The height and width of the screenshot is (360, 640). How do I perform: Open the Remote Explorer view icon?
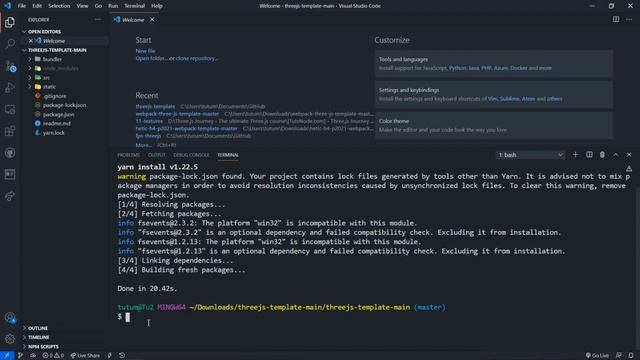(10, 109)
